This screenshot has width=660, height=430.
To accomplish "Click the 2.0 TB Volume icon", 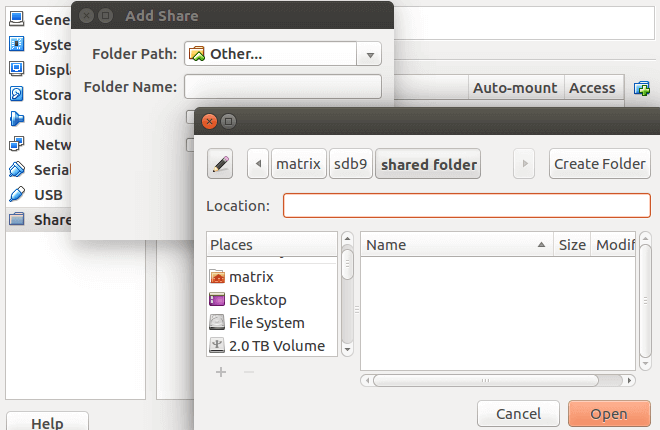I will [218, 346].
